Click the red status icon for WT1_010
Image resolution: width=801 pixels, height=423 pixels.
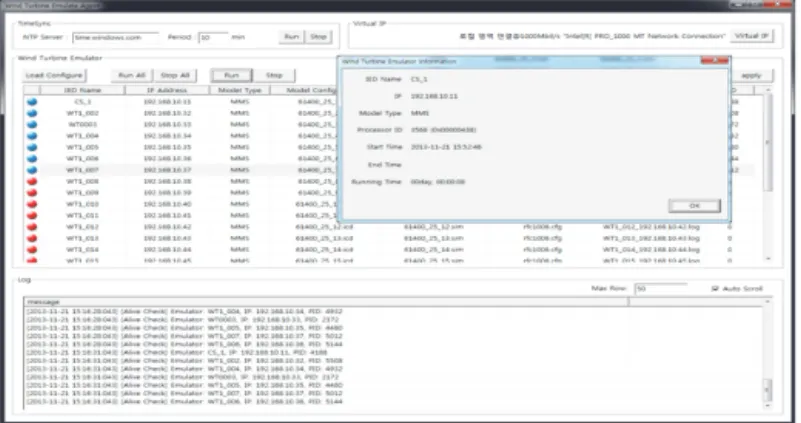[x=32, y=204]
